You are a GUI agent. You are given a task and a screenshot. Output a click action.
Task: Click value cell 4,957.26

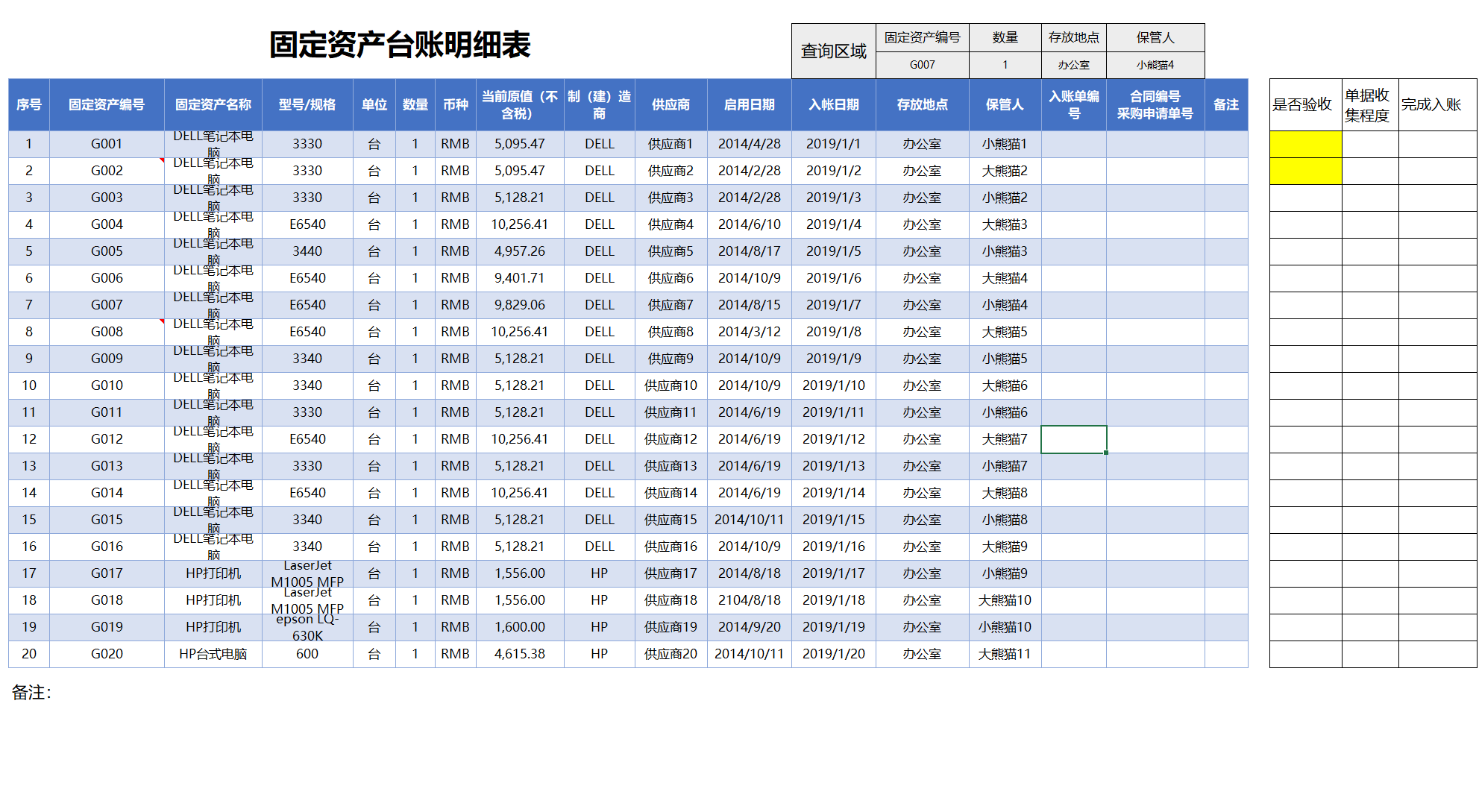coord(520,251)
